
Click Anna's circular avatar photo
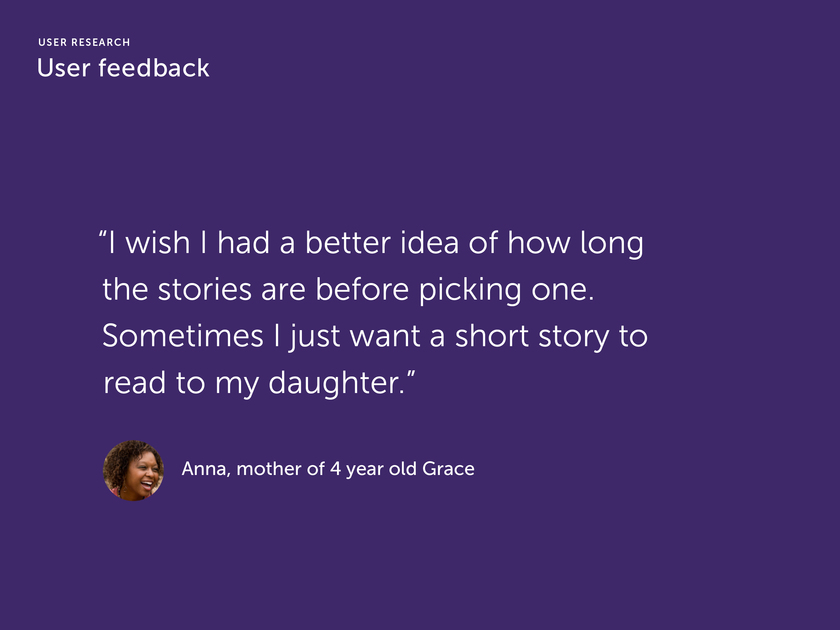click(133, 470)
